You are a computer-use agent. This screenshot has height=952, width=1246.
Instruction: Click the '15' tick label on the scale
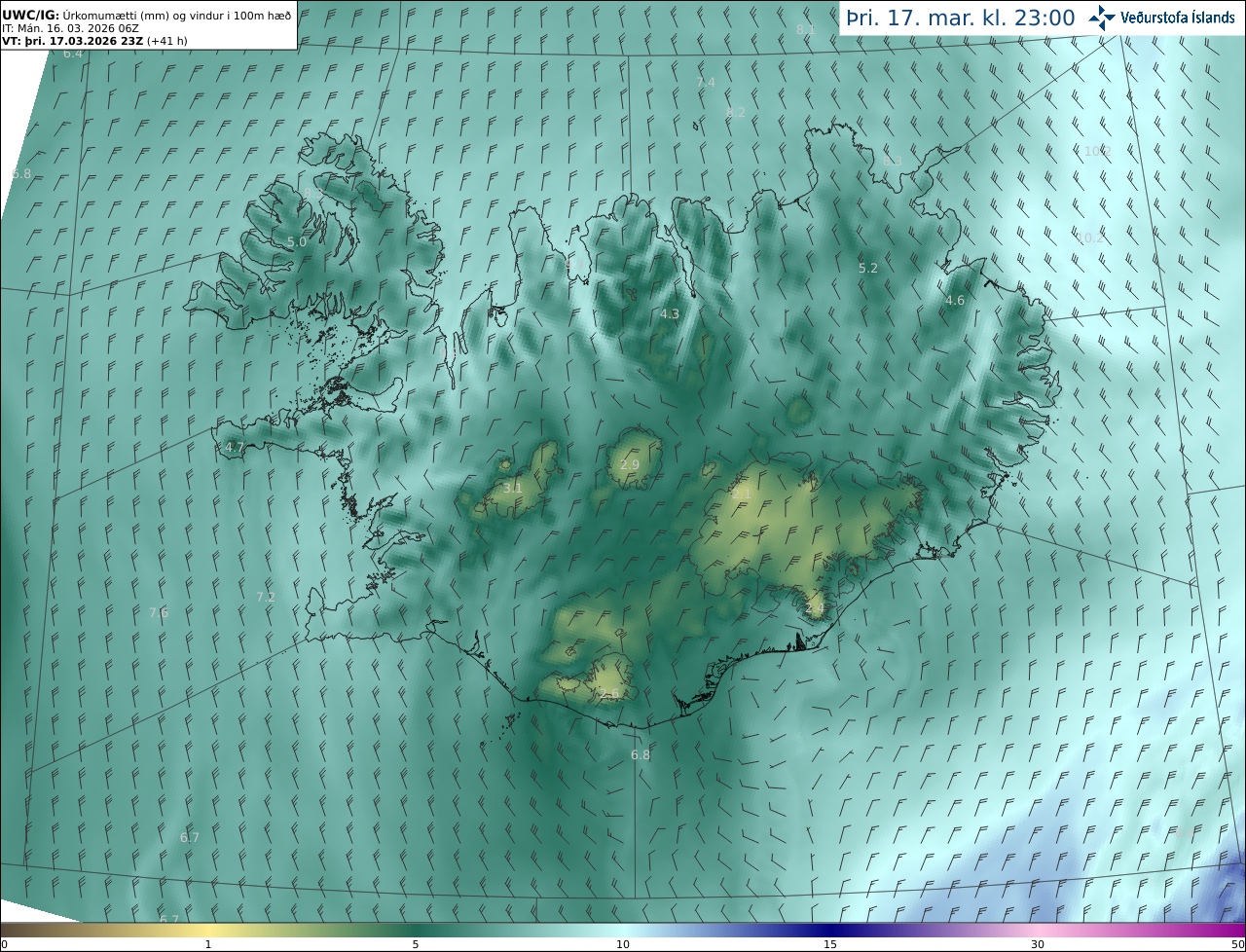pyautogui.click(x=830, y=945)
